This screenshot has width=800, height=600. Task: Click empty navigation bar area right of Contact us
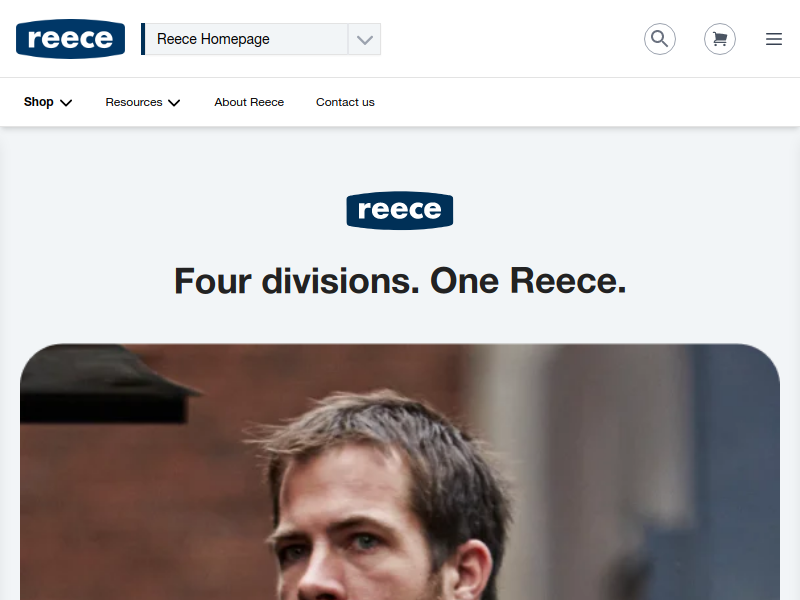pos(587,102)
